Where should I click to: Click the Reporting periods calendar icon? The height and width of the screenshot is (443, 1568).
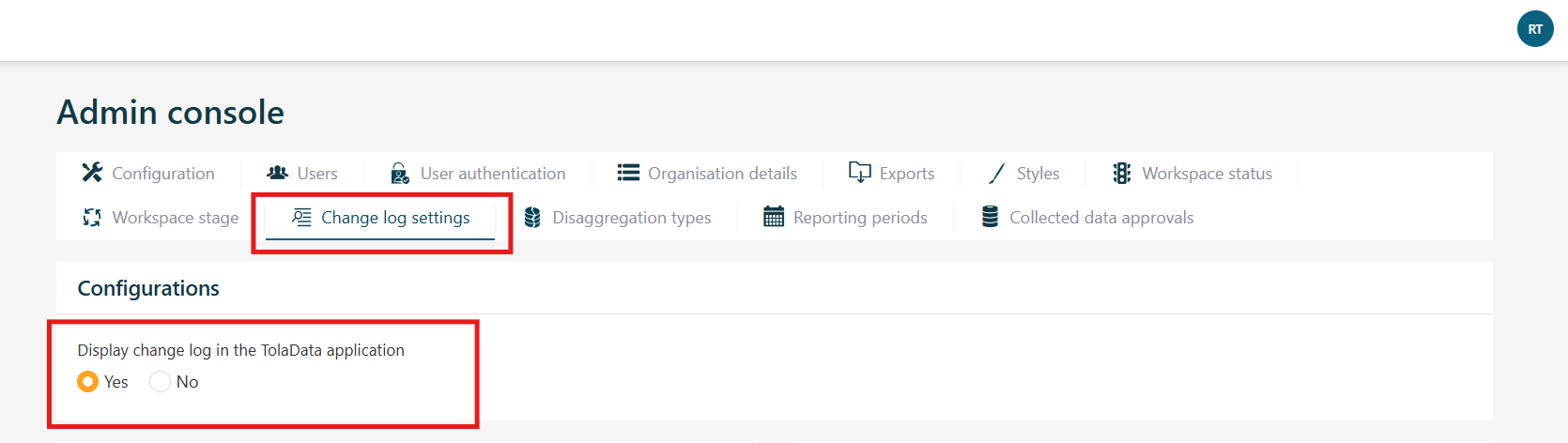774,218
